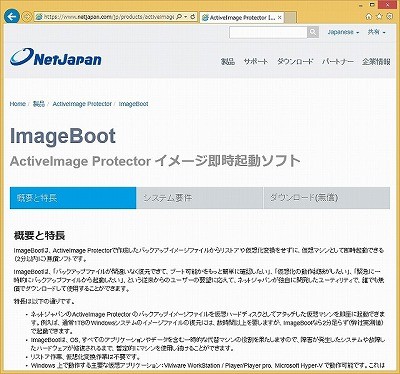
Task: Click the site search magnifier button
Action: tap(313, 32)
